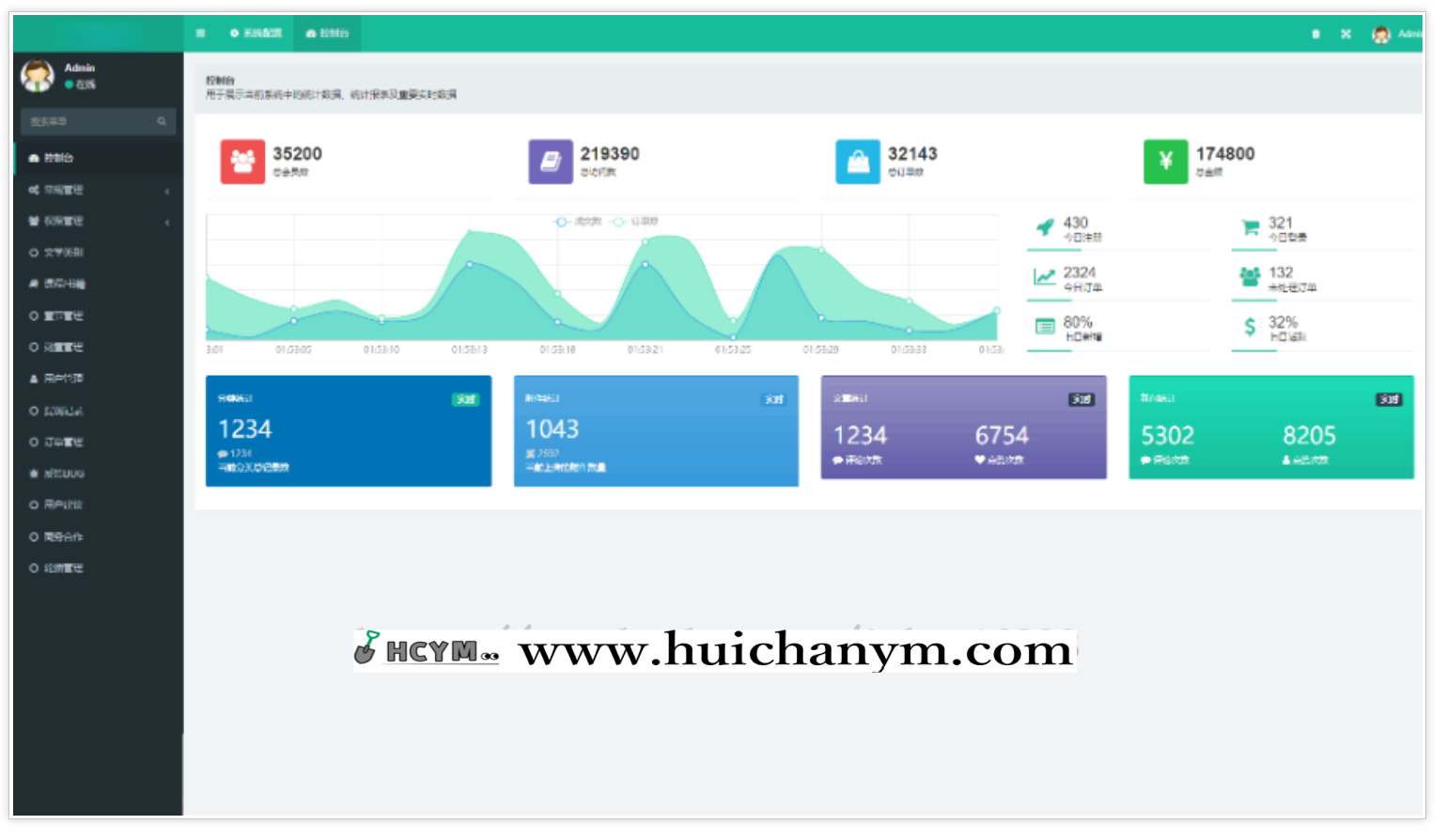Expand the third sidebar menu item with chevron
1446x840 pixels.
point(98,221)
